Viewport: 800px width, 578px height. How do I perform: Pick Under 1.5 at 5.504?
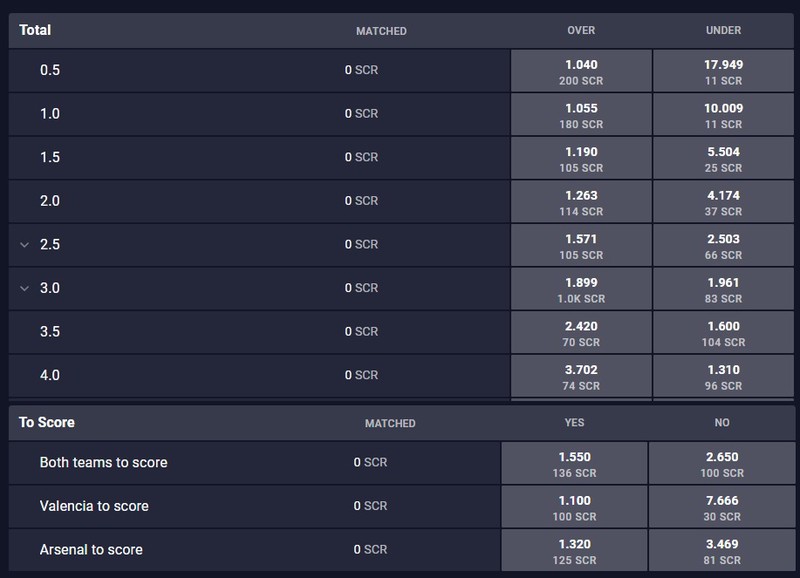coord(723,158)
